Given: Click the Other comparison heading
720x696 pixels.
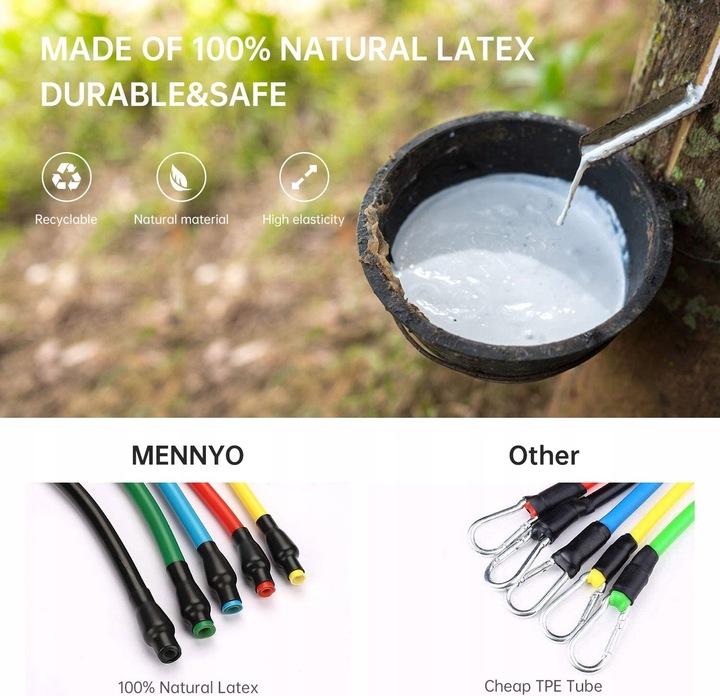Looking at the screenshot, I should point(544,455).
